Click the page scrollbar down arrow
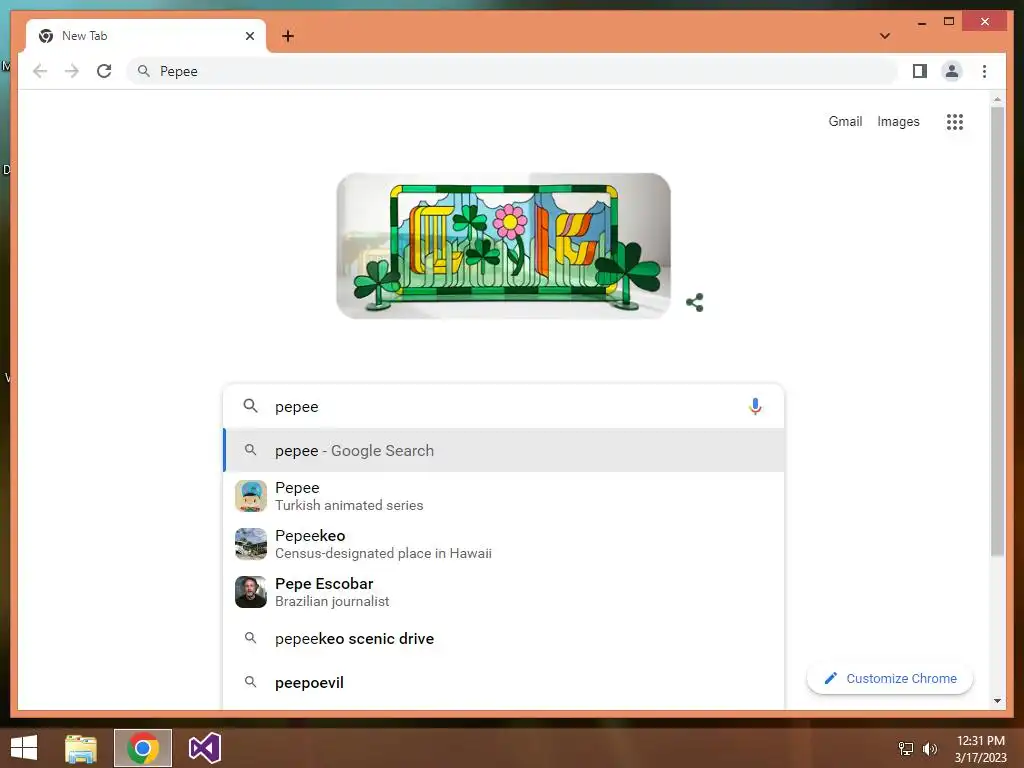This screenshot has width=1024, height=768. pos(997,701)
